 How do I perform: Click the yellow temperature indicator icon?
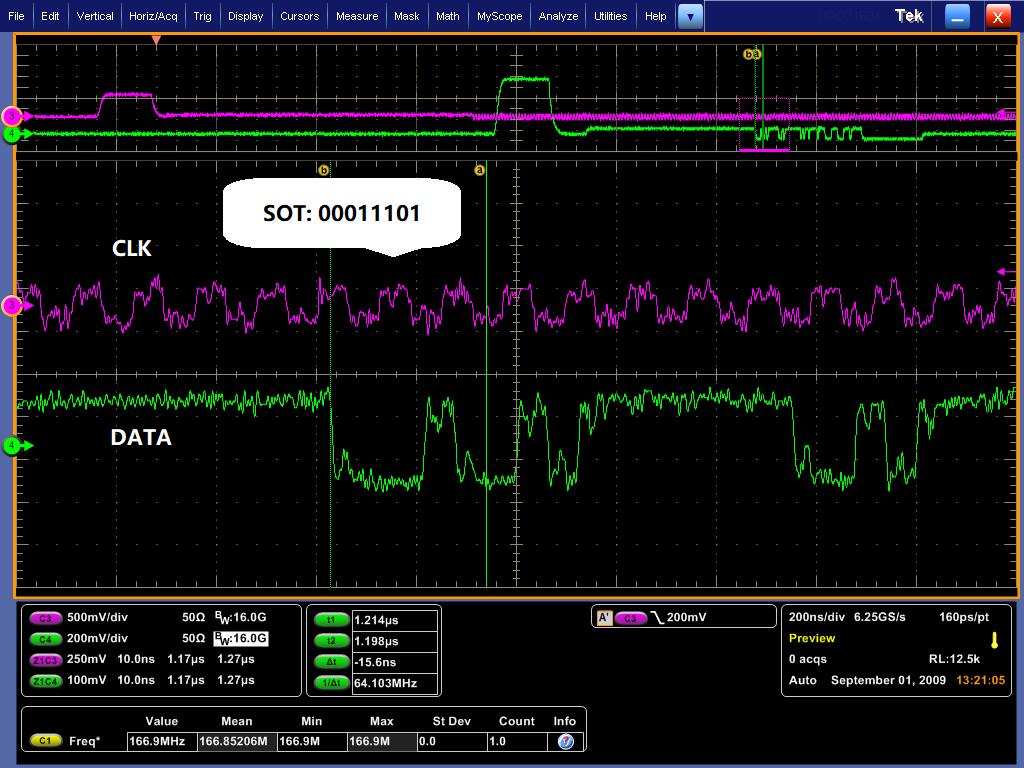pos(994,639)
